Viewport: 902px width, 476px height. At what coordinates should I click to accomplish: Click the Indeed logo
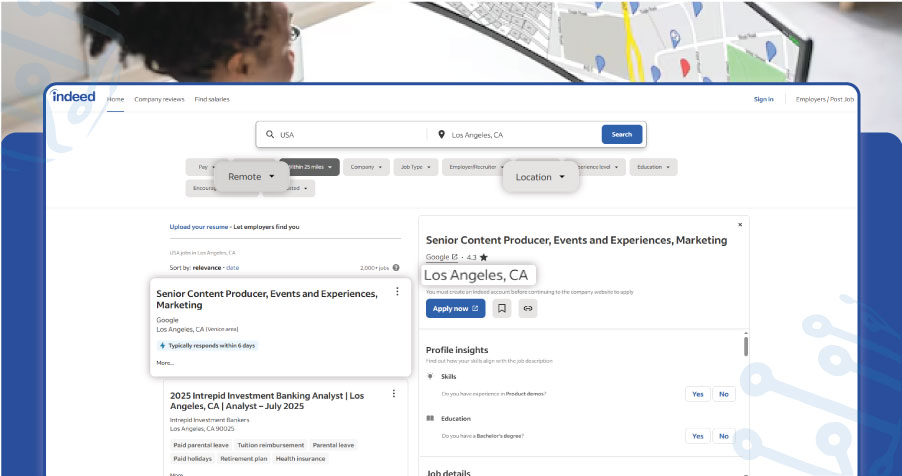point(73,96)
